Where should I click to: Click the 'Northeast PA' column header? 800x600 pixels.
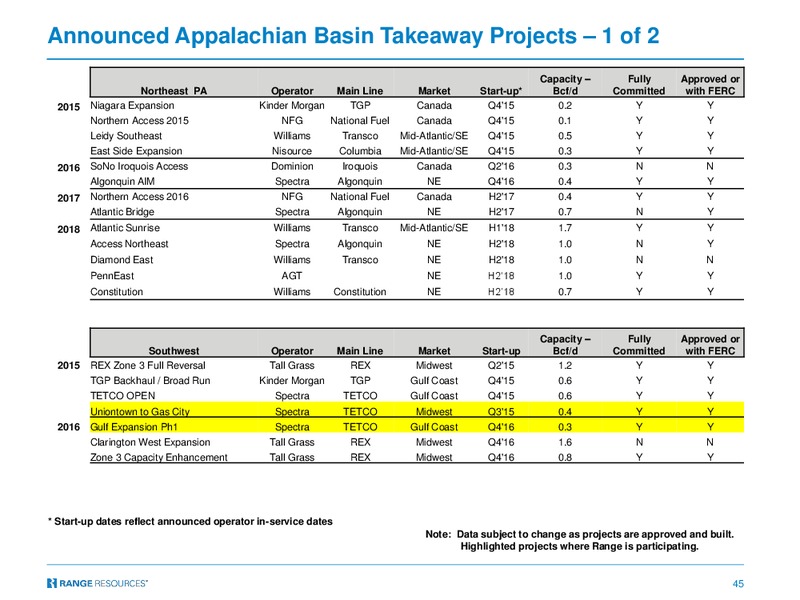coord(173,91)
